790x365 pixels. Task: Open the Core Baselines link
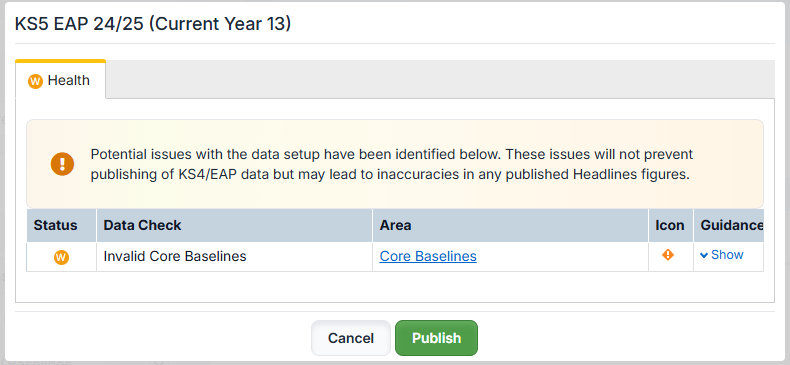click(428, 257)
